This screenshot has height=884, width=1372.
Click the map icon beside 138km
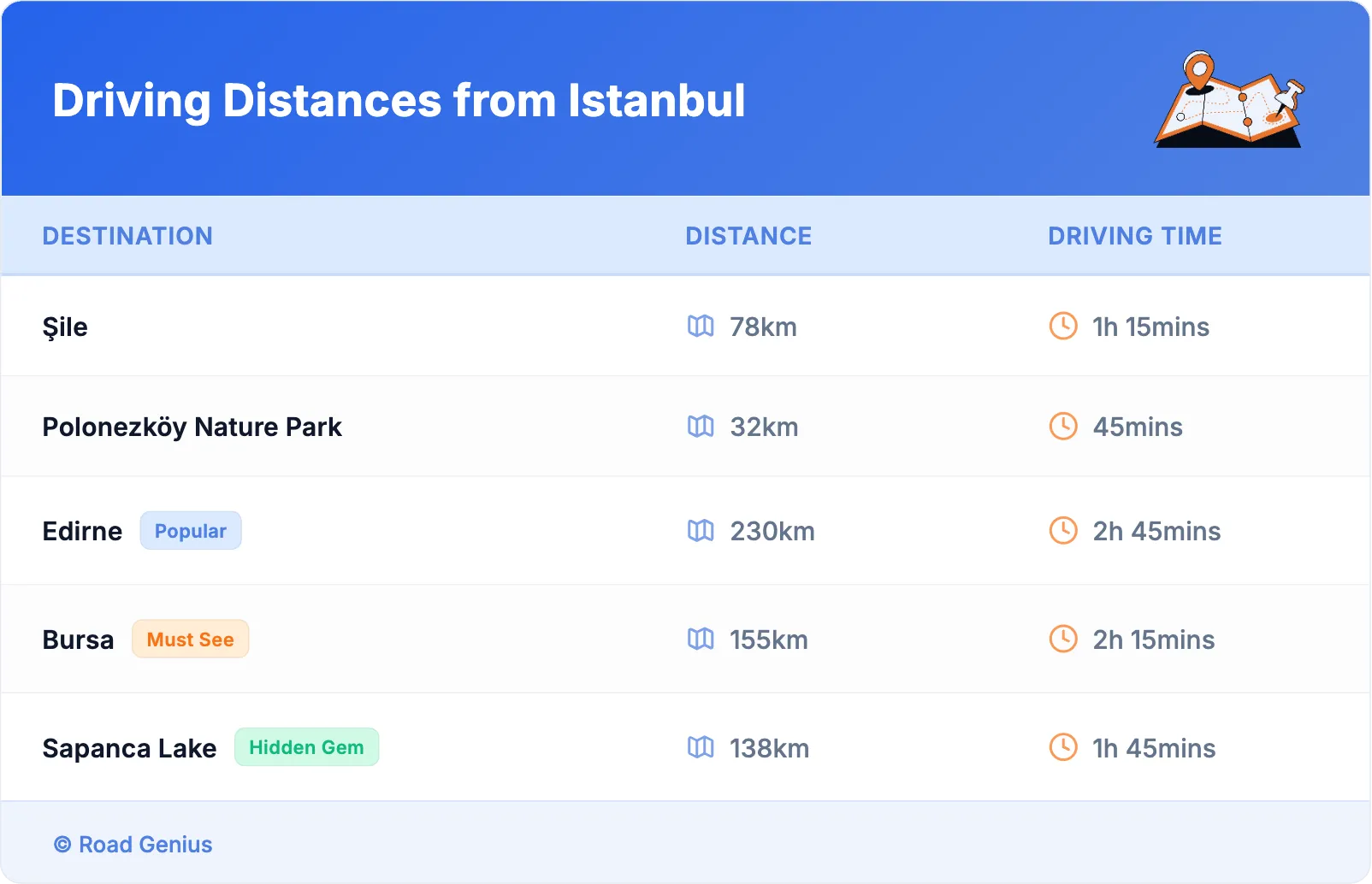click(701, 747)
